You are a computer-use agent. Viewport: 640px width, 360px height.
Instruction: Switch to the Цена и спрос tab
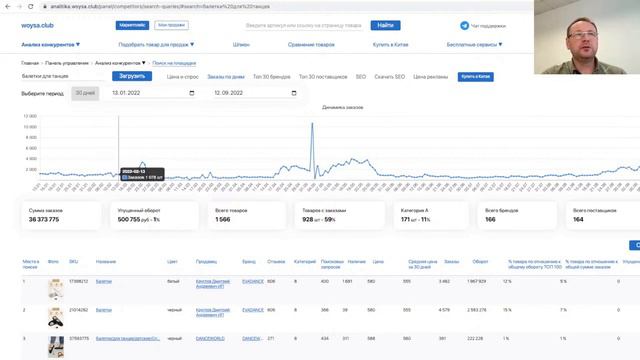(182, 77)
